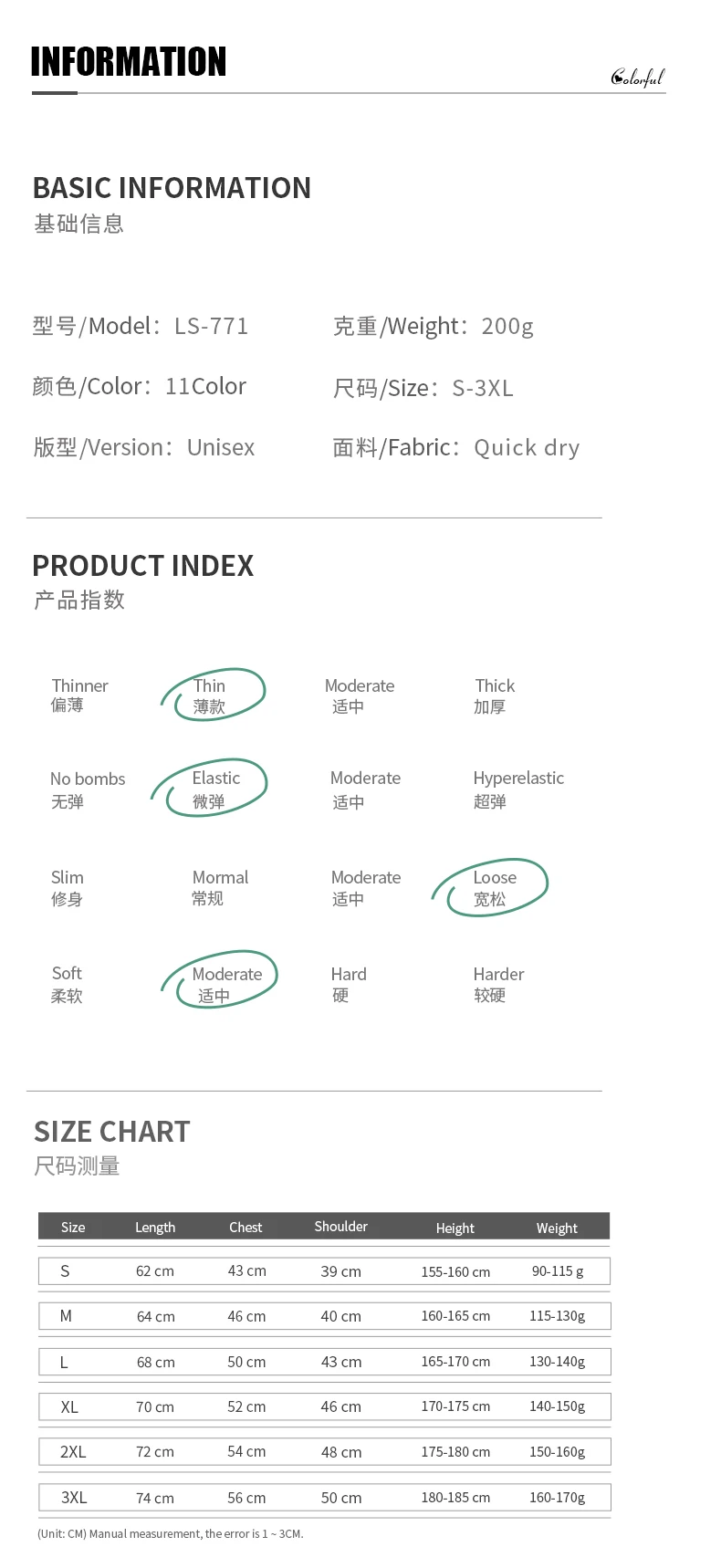Select the 3XL row in size chart

[324, 1498]
